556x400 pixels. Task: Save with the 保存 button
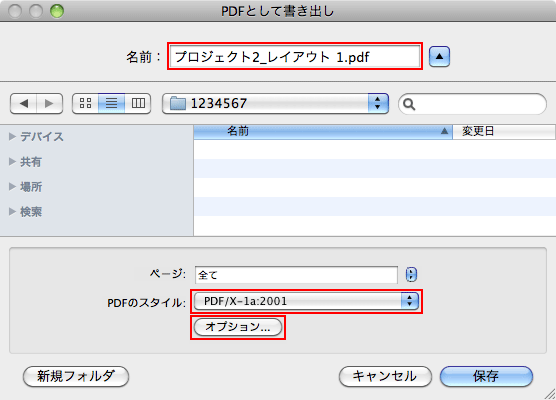tap(486, 376)
